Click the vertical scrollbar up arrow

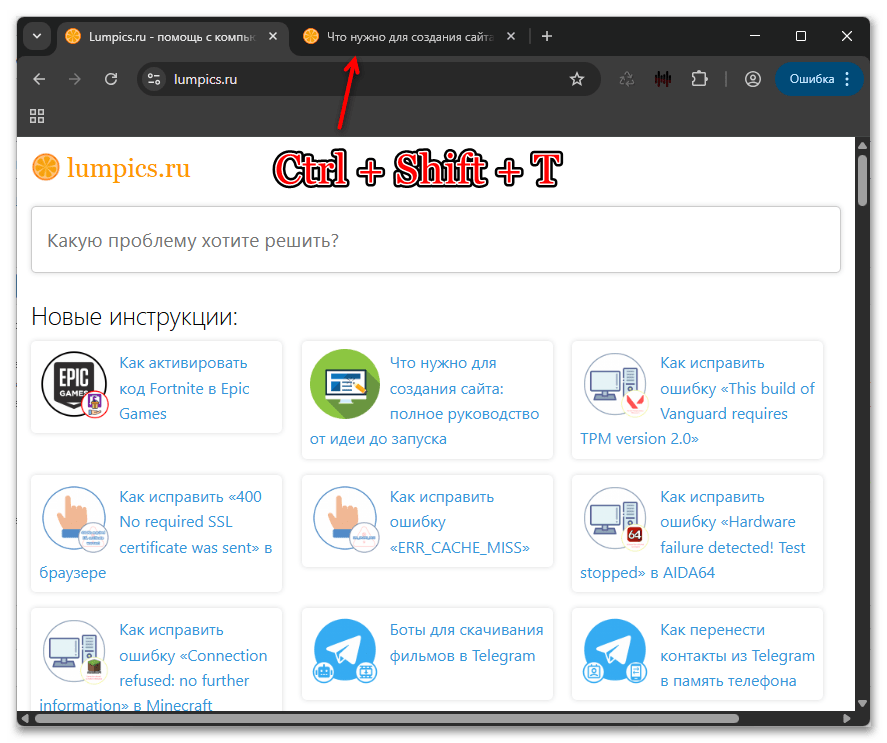click(x=862, y=145)
